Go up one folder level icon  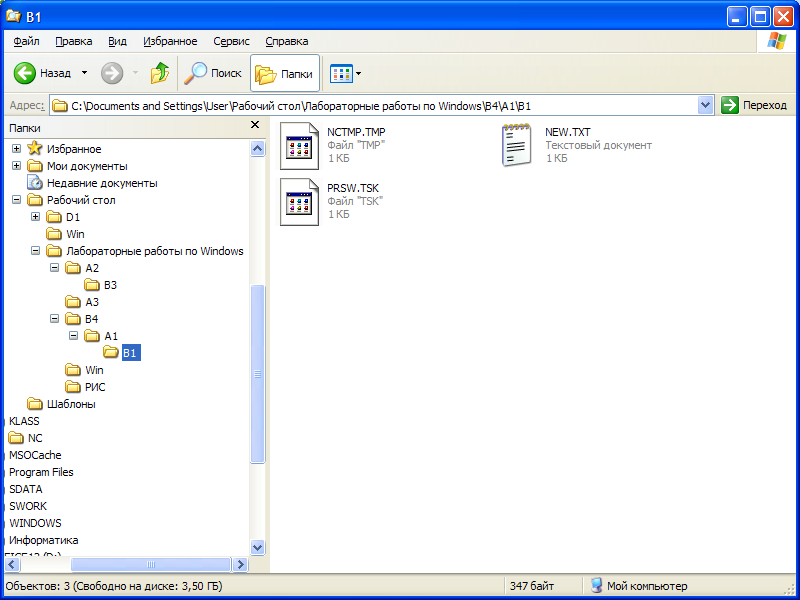pos(160,73)
